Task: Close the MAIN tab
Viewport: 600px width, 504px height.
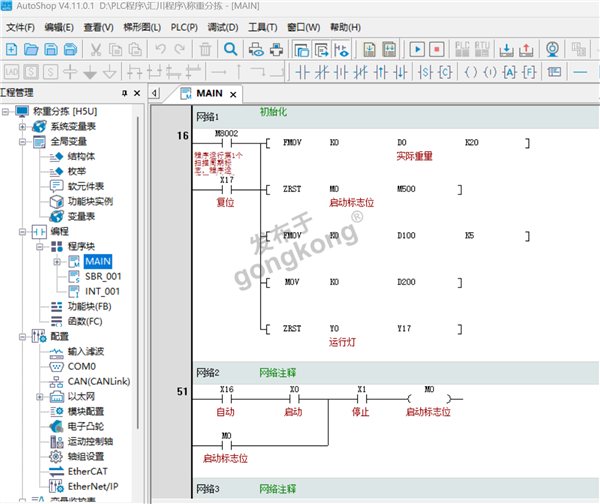Action: (234, 93)
